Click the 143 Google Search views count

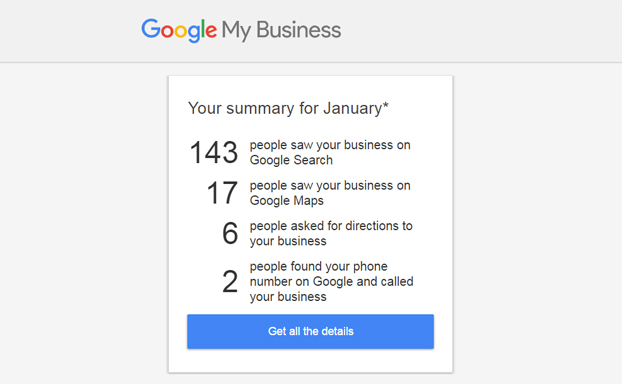tap(214, 152)
